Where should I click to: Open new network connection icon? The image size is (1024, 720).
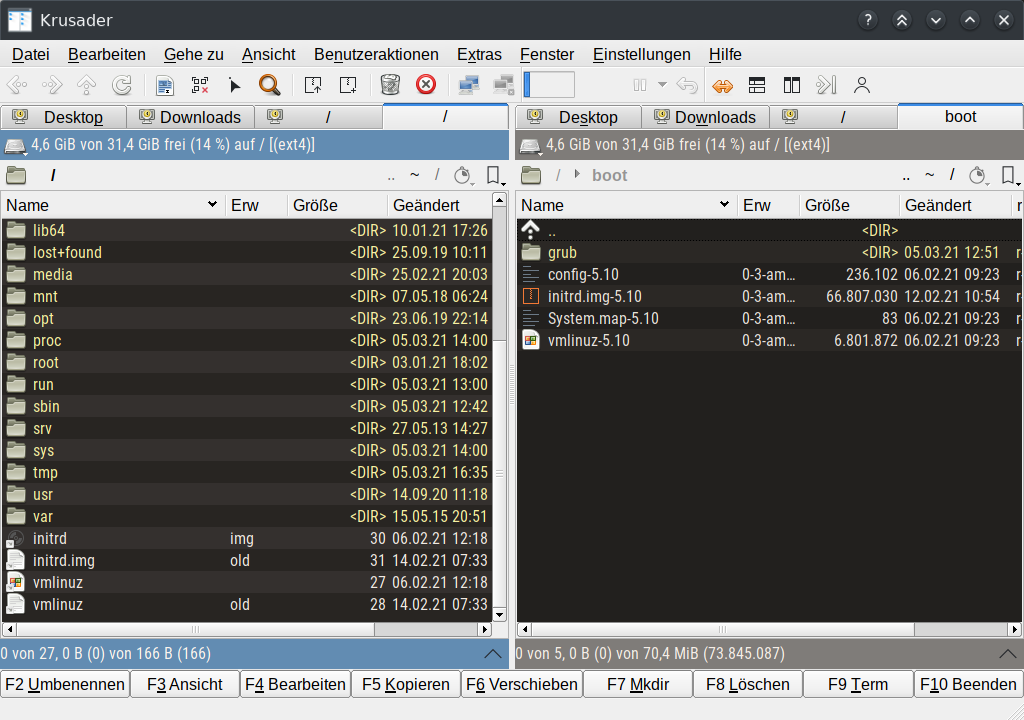pyautogui.click(x=469, y=85)
